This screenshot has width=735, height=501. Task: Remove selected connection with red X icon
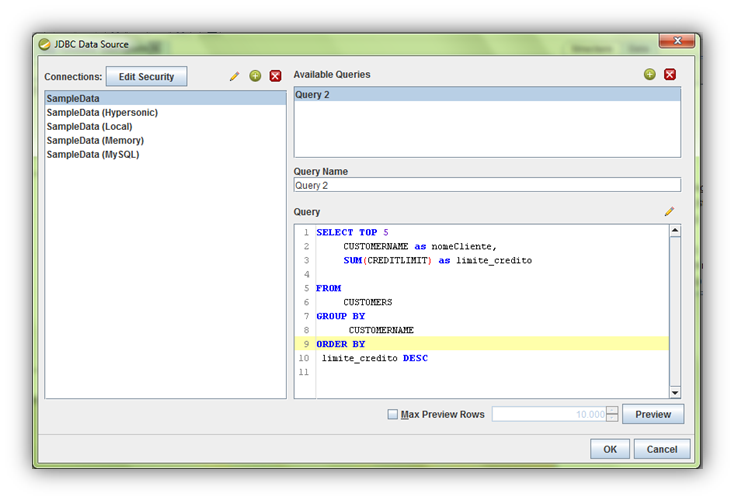(x=275, y=76)
